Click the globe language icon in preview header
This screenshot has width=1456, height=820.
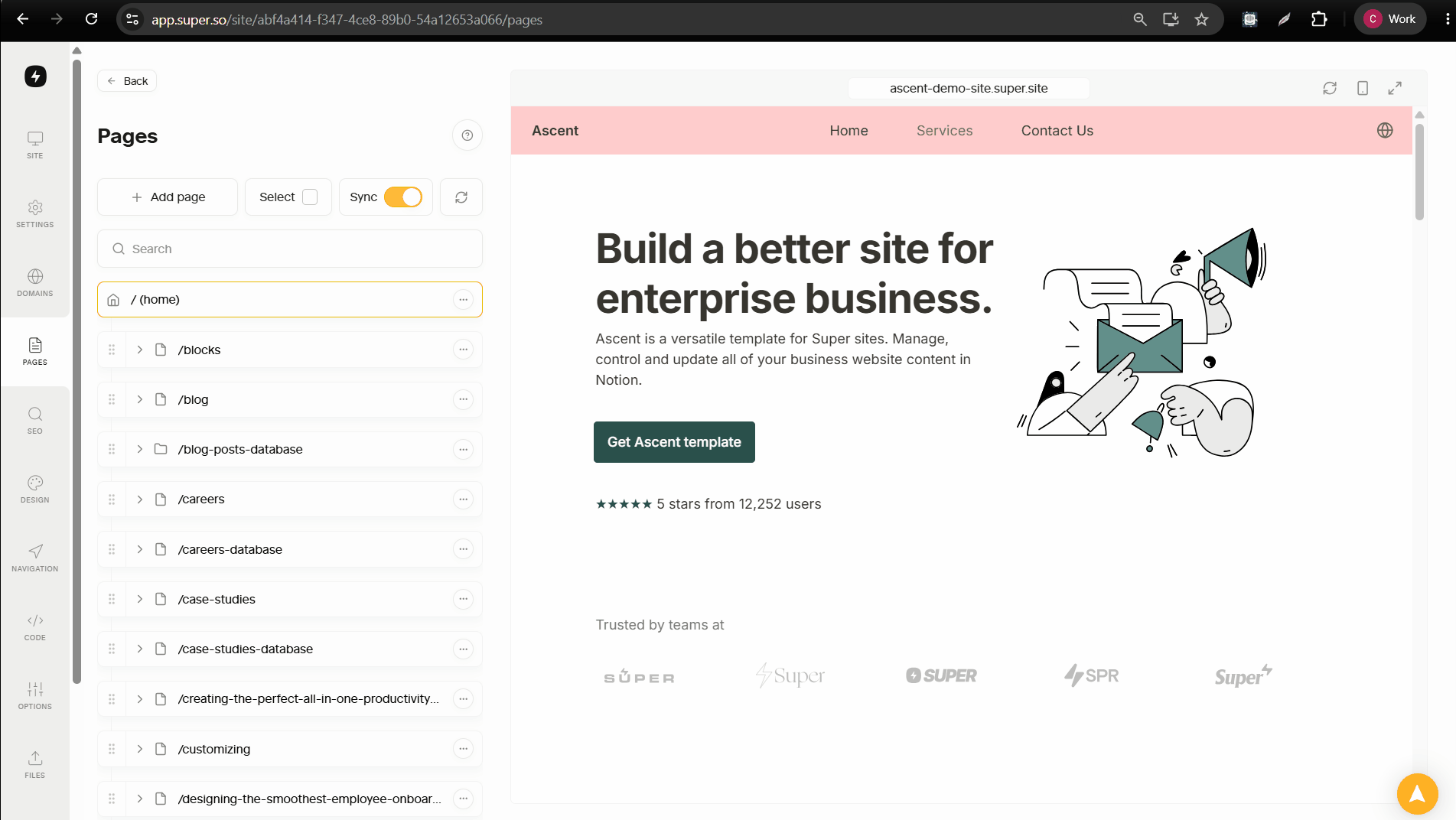pos(1385,130)
